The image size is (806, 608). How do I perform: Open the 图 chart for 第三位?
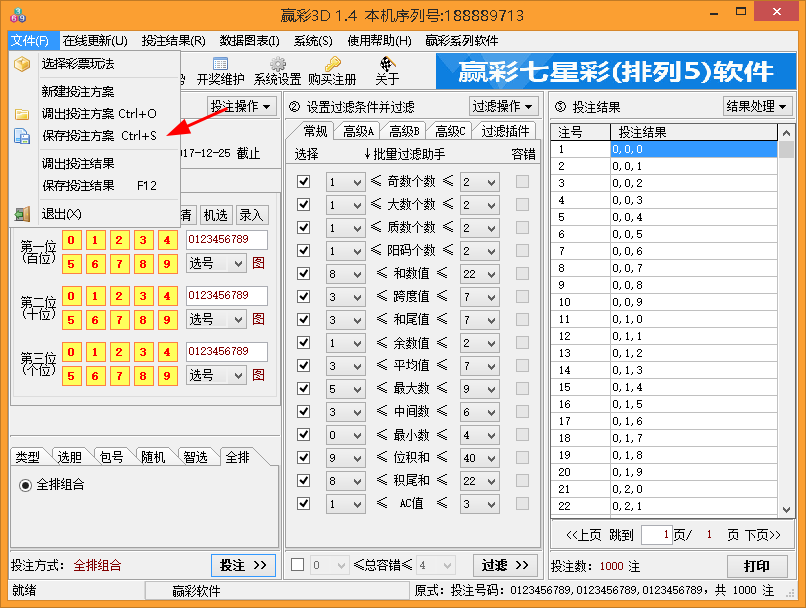[x=259, y=375]
